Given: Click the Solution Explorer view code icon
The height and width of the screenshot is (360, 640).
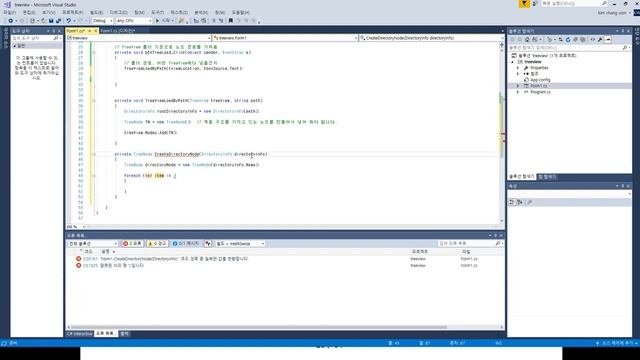Looking at the screenshot, I should tap(593, 40).
